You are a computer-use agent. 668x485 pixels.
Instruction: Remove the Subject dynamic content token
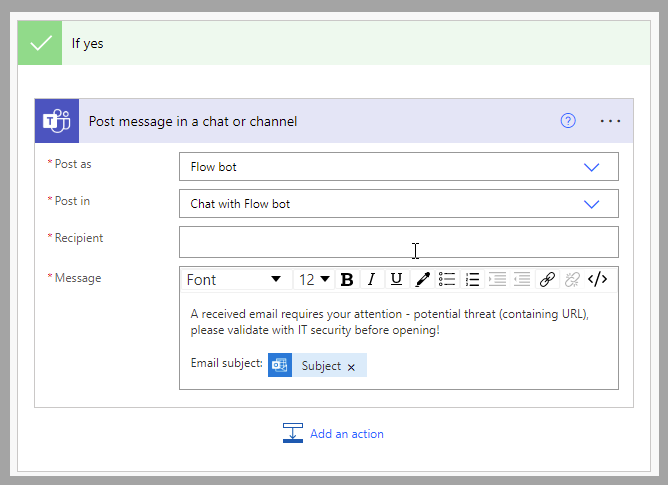[351, 367]
